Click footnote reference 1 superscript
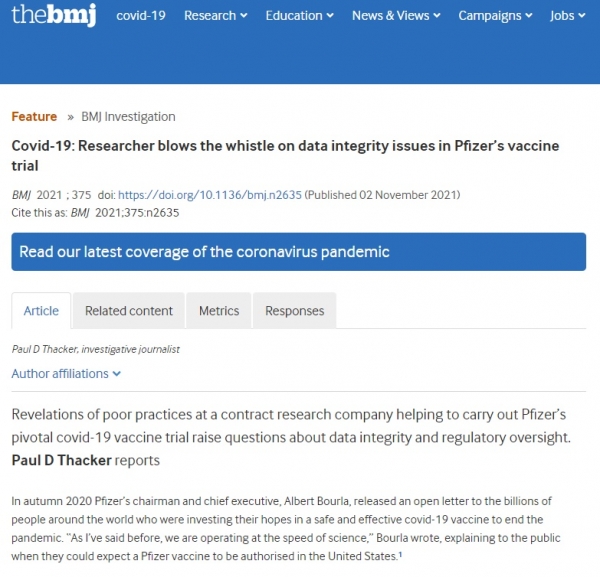This screenshot has height=577, width=600. point(400,554)
